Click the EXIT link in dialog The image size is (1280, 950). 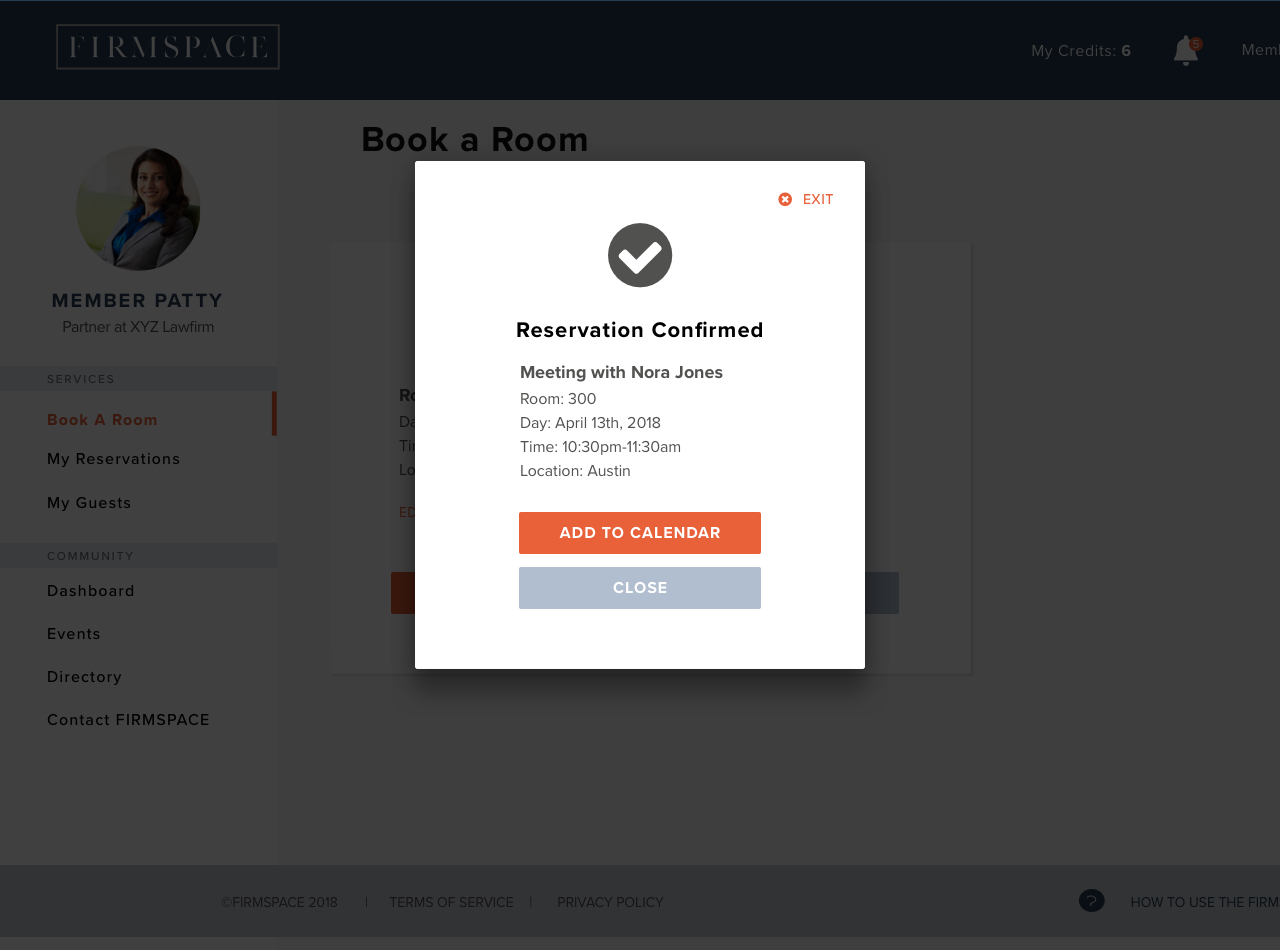(x=818, y=199)
